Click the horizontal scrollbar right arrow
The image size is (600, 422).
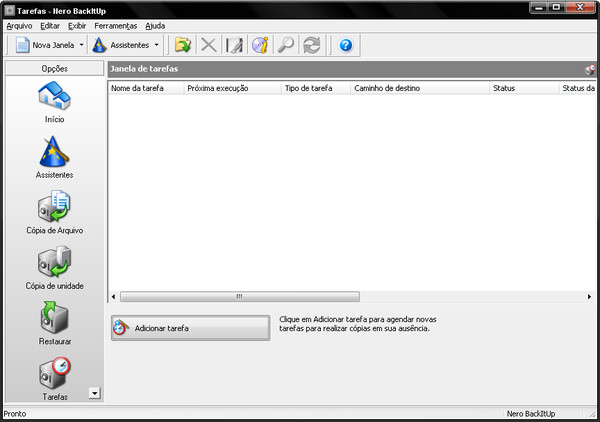pyautogui.click(x=589, y=297)
